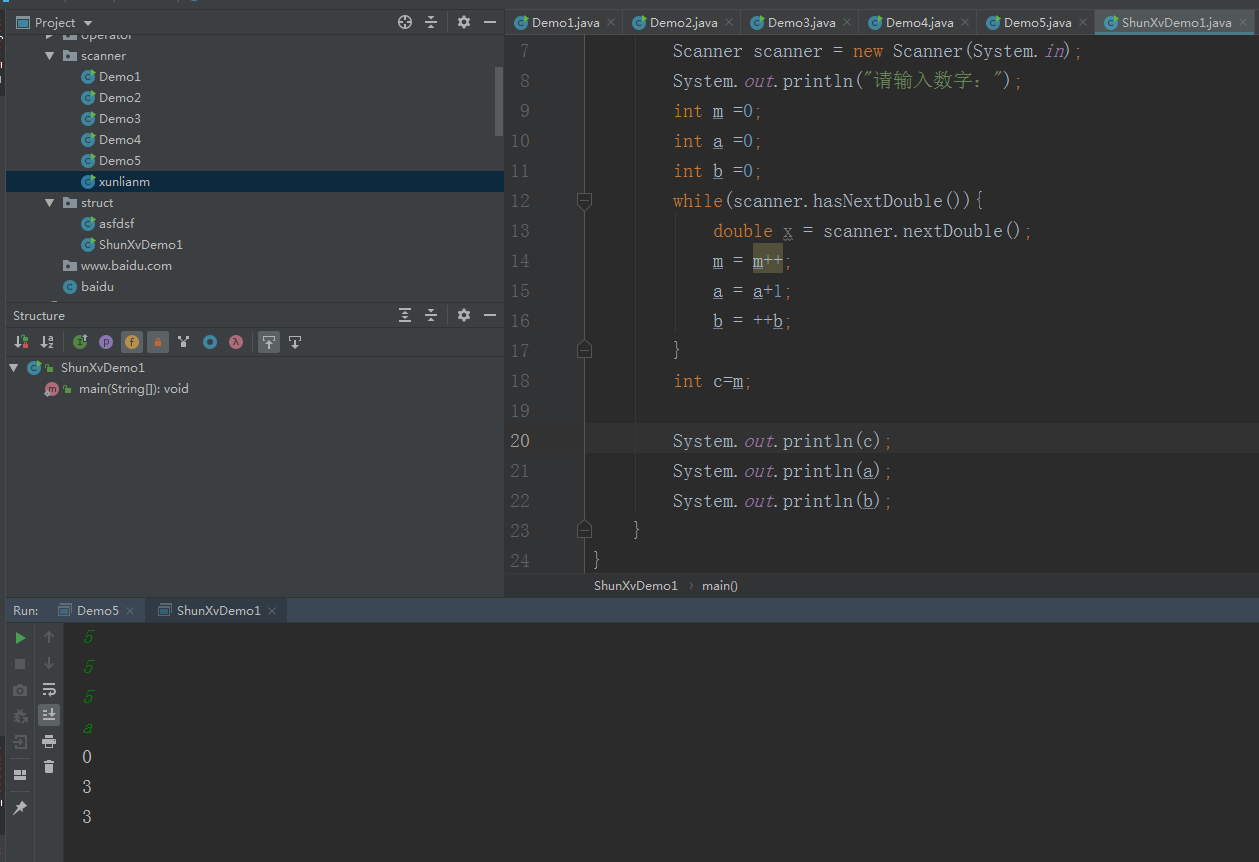
Task: Toggle Sort Alphabetically in Structure
Action: [47, 342]
